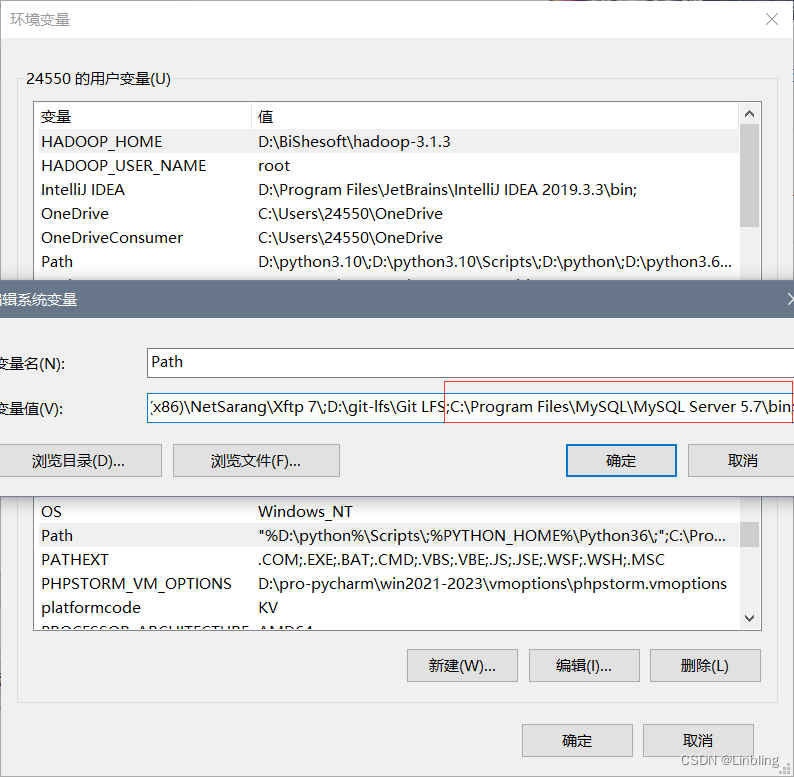Select PATHEXT system variable row
Viewport: 794px width, 777px height.
pos(388,560)
